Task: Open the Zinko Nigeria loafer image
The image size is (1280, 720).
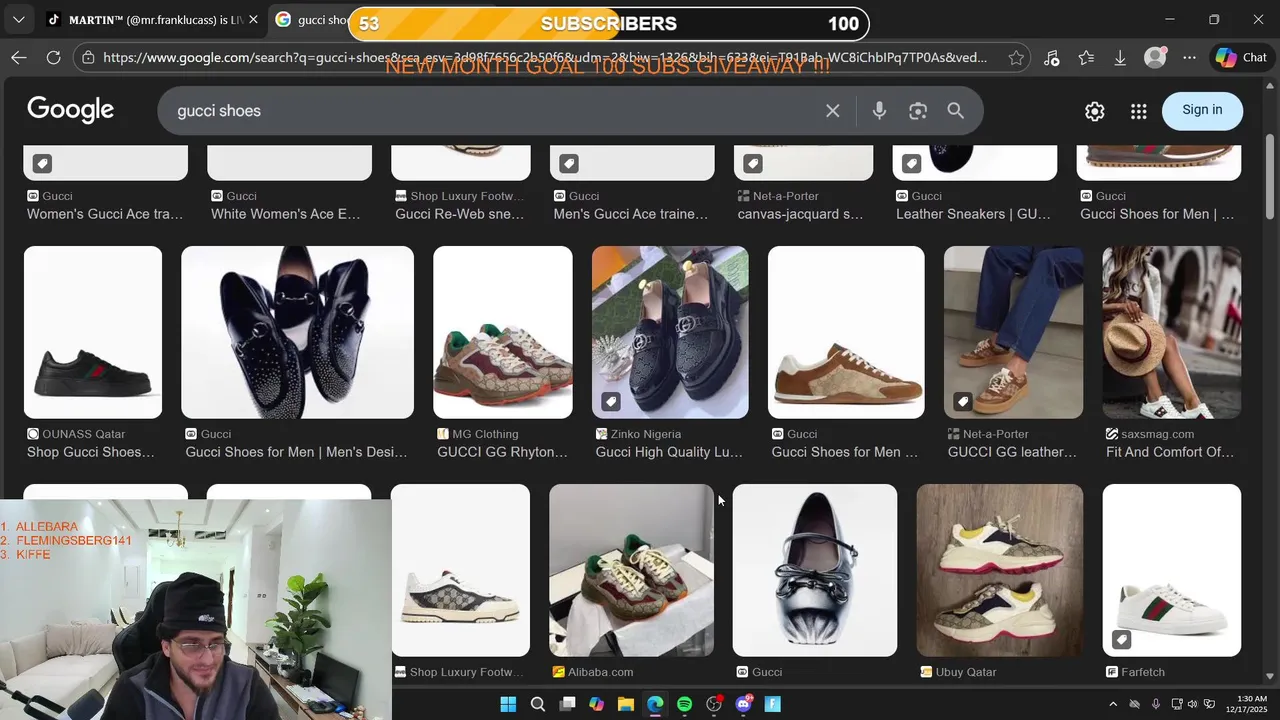Action: tap(670, 332)
